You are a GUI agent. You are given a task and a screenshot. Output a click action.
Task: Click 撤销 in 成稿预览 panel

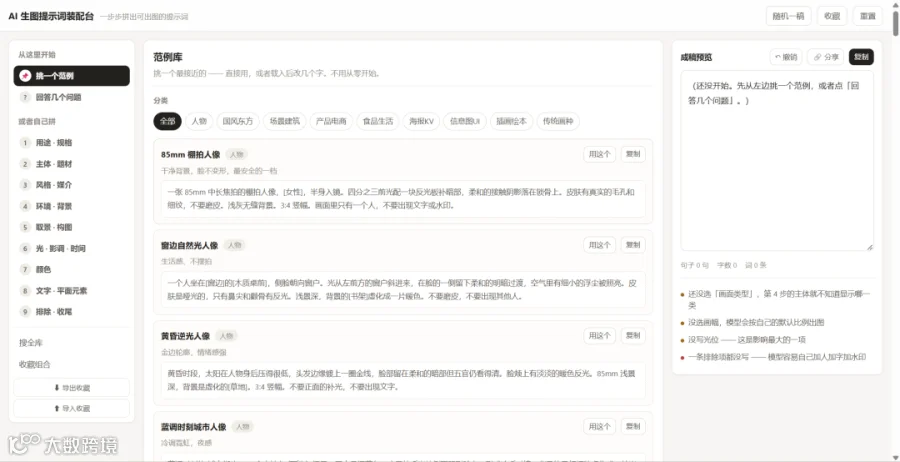pyautogui.click(x=786, y=57)
